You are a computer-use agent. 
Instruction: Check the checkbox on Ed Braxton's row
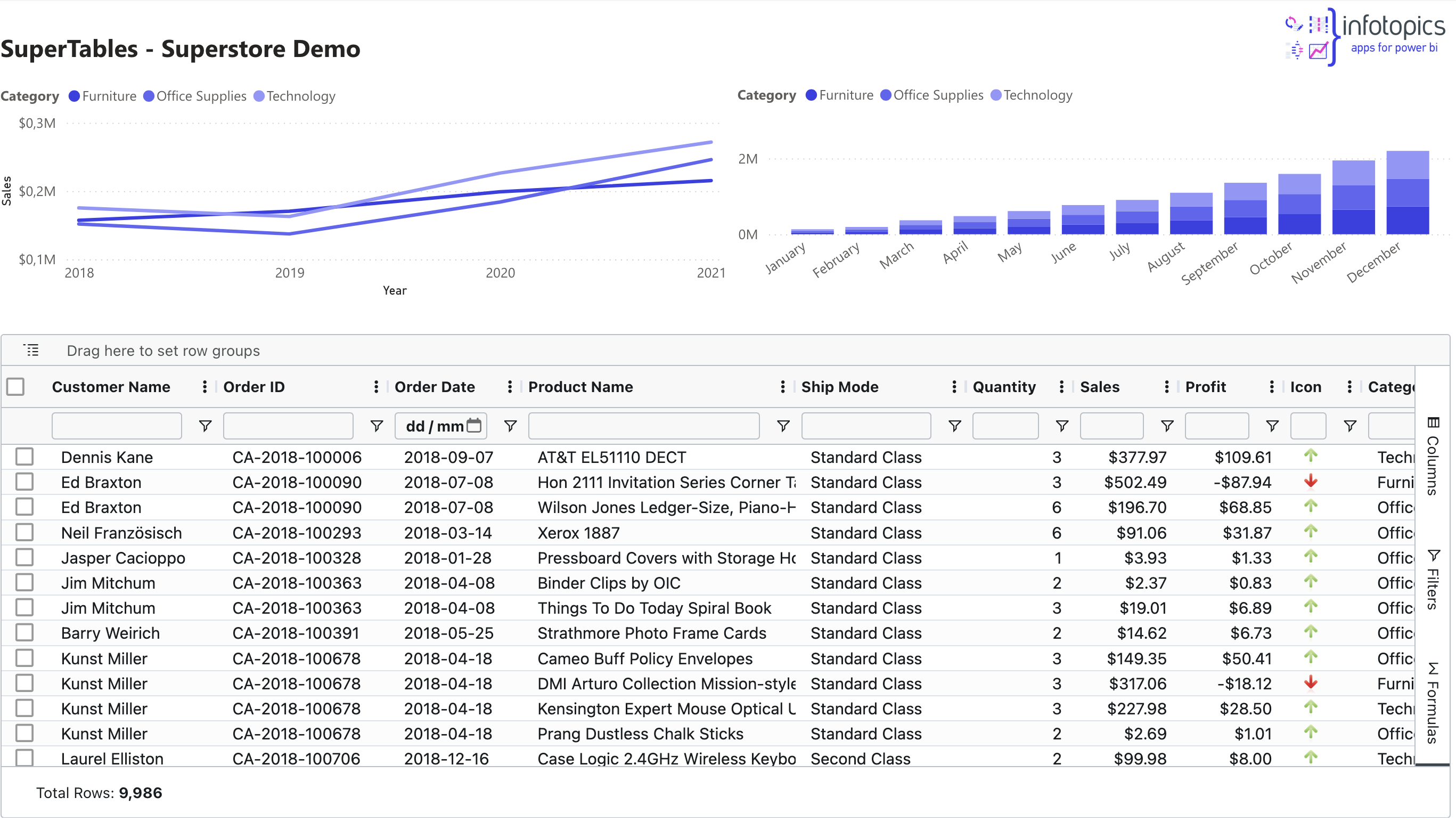click(24, 482)
